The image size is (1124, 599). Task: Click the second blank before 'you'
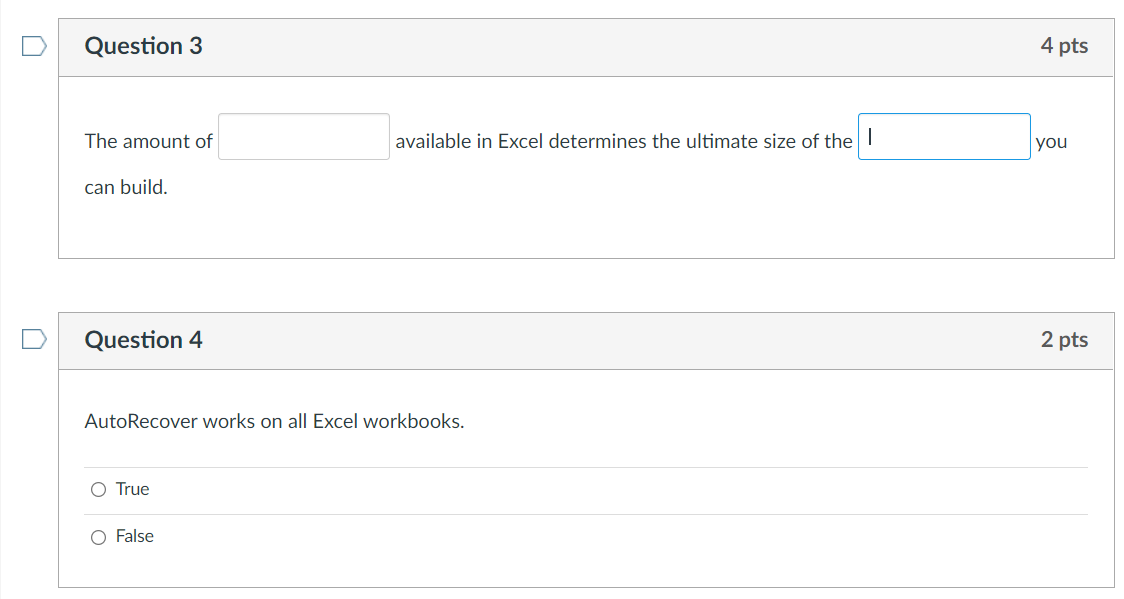943,137
